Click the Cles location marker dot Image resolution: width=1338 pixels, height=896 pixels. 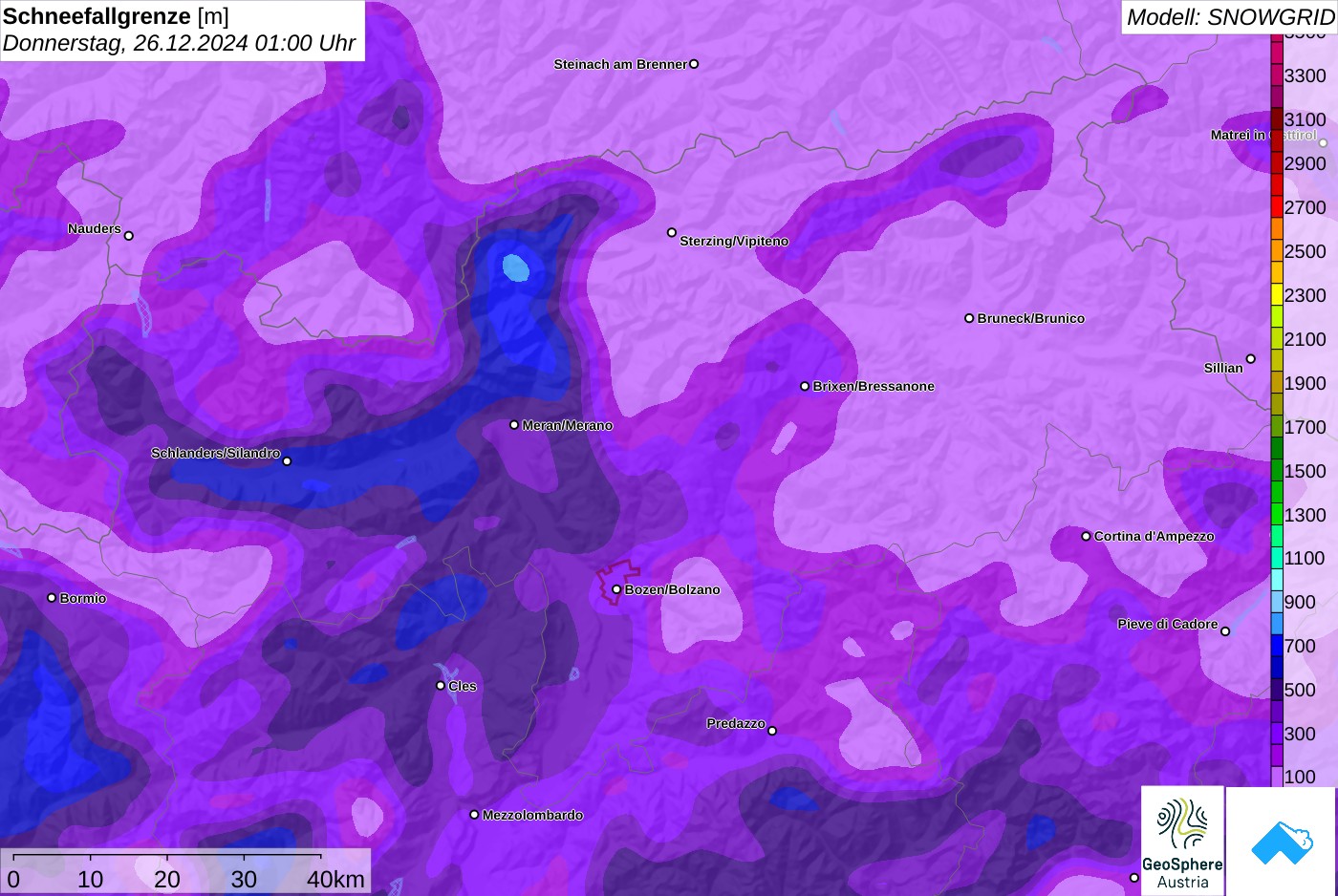point(441,686)
